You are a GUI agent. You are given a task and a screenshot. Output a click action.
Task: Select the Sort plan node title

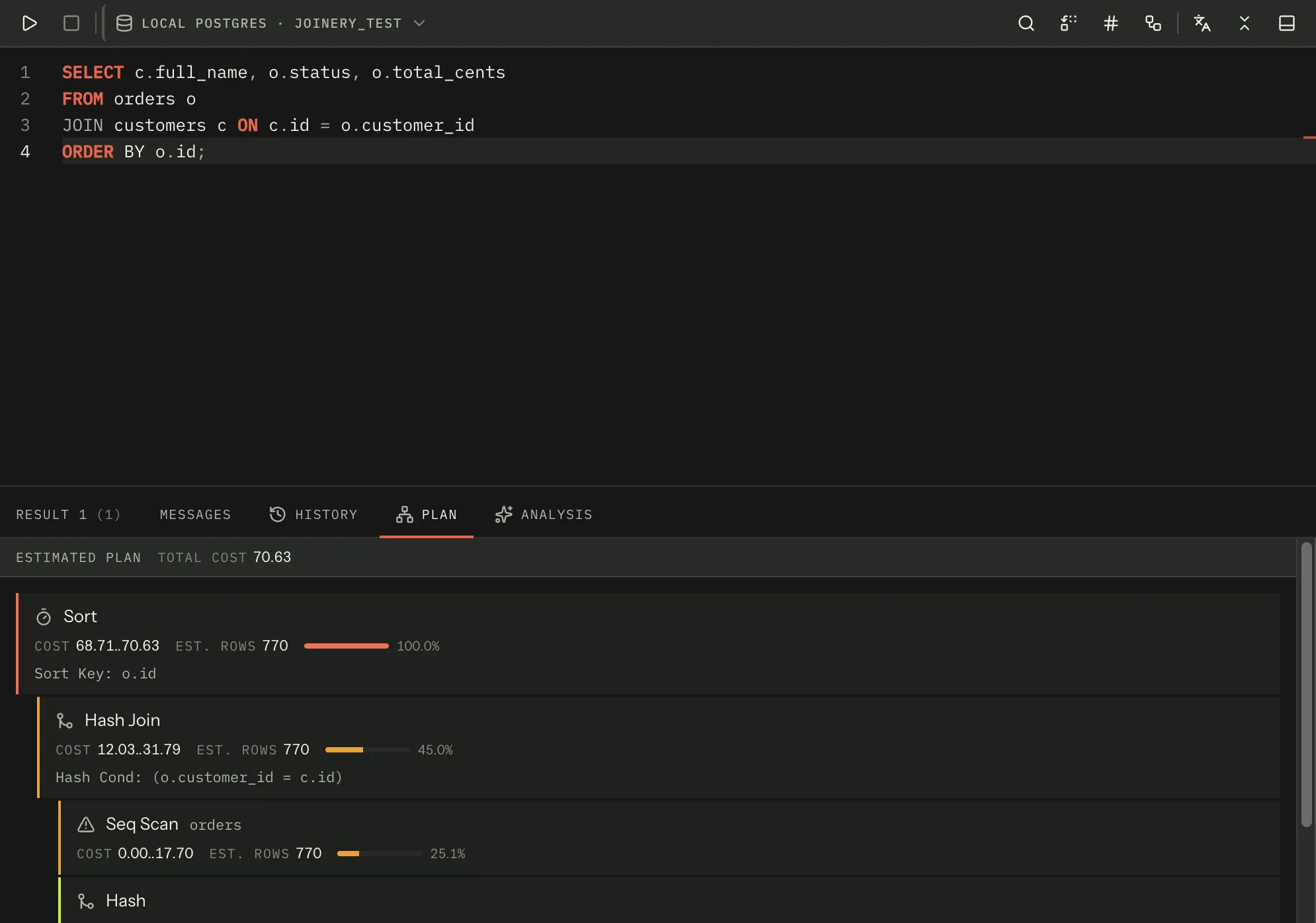pos(80,616)
